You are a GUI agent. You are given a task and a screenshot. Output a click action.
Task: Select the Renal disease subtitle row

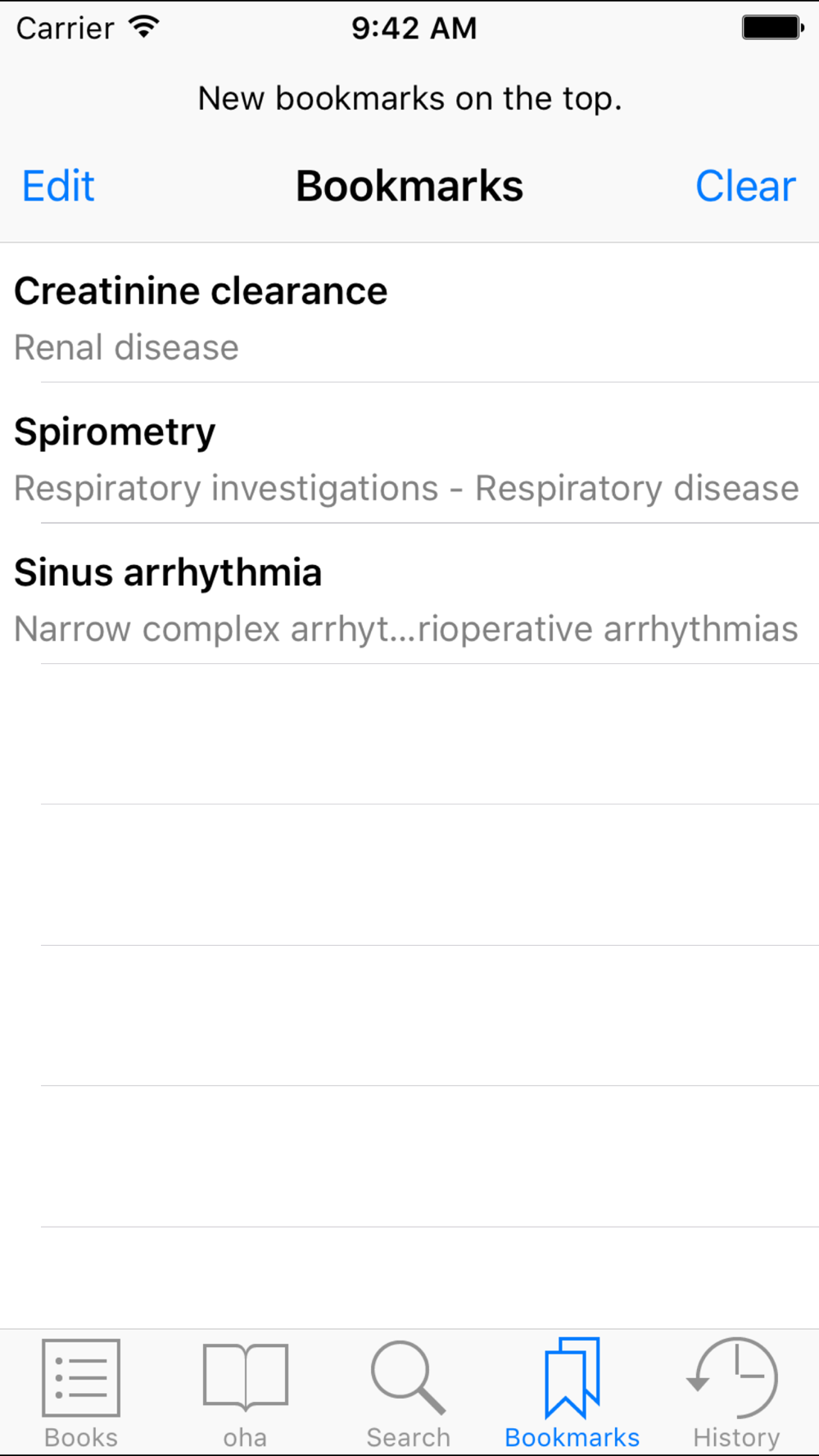pos(127,347)
